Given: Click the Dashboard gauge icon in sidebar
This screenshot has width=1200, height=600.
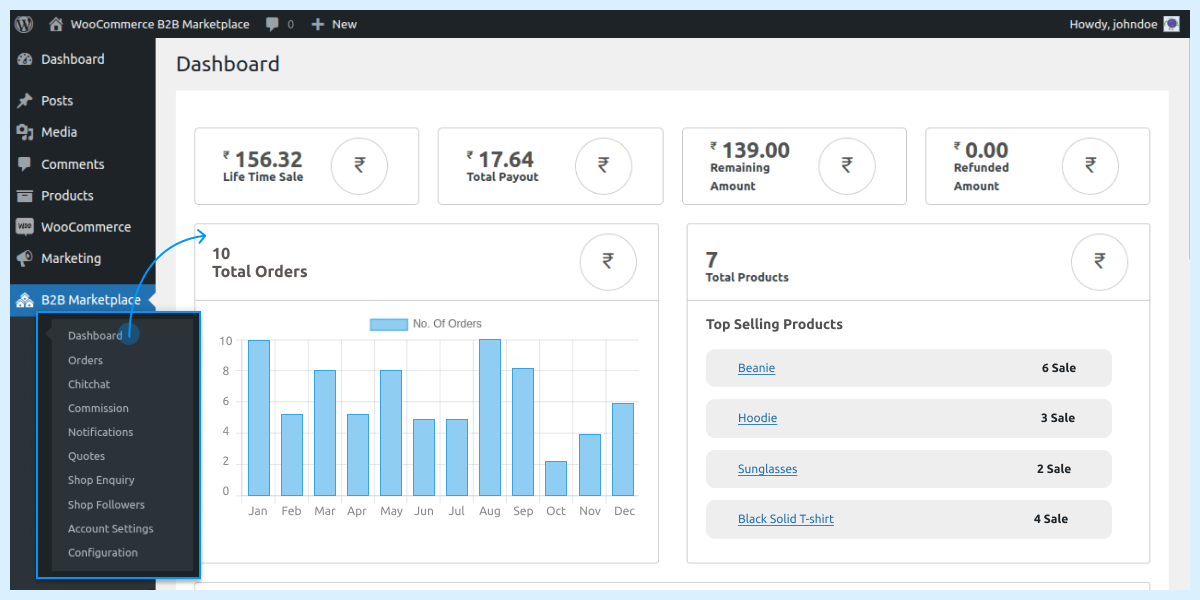Looking at the screenshot, I should click(x=25, y=59).
